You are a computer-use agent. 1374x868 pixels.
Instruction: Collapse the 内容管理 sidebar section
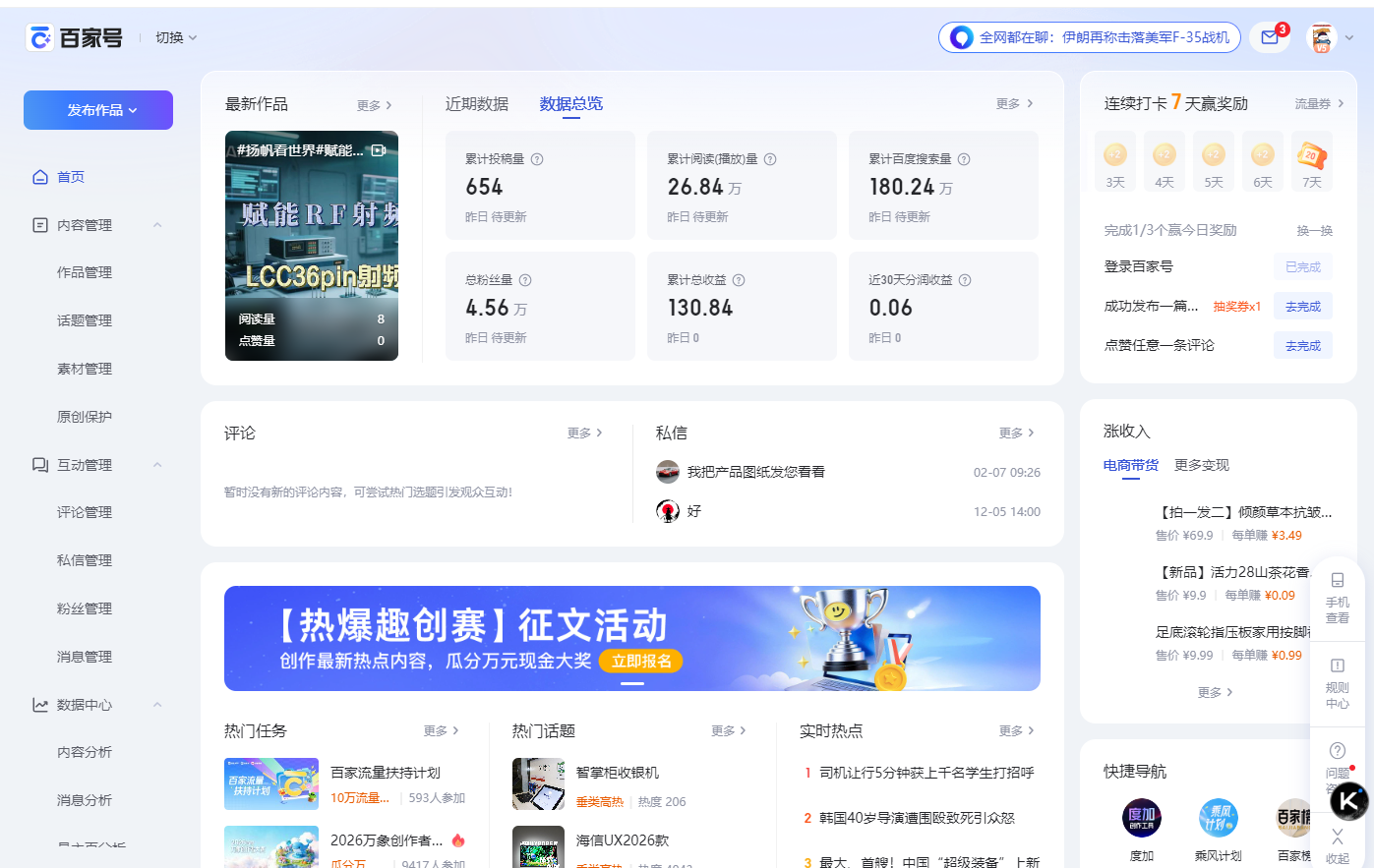(x=157, y=225)
